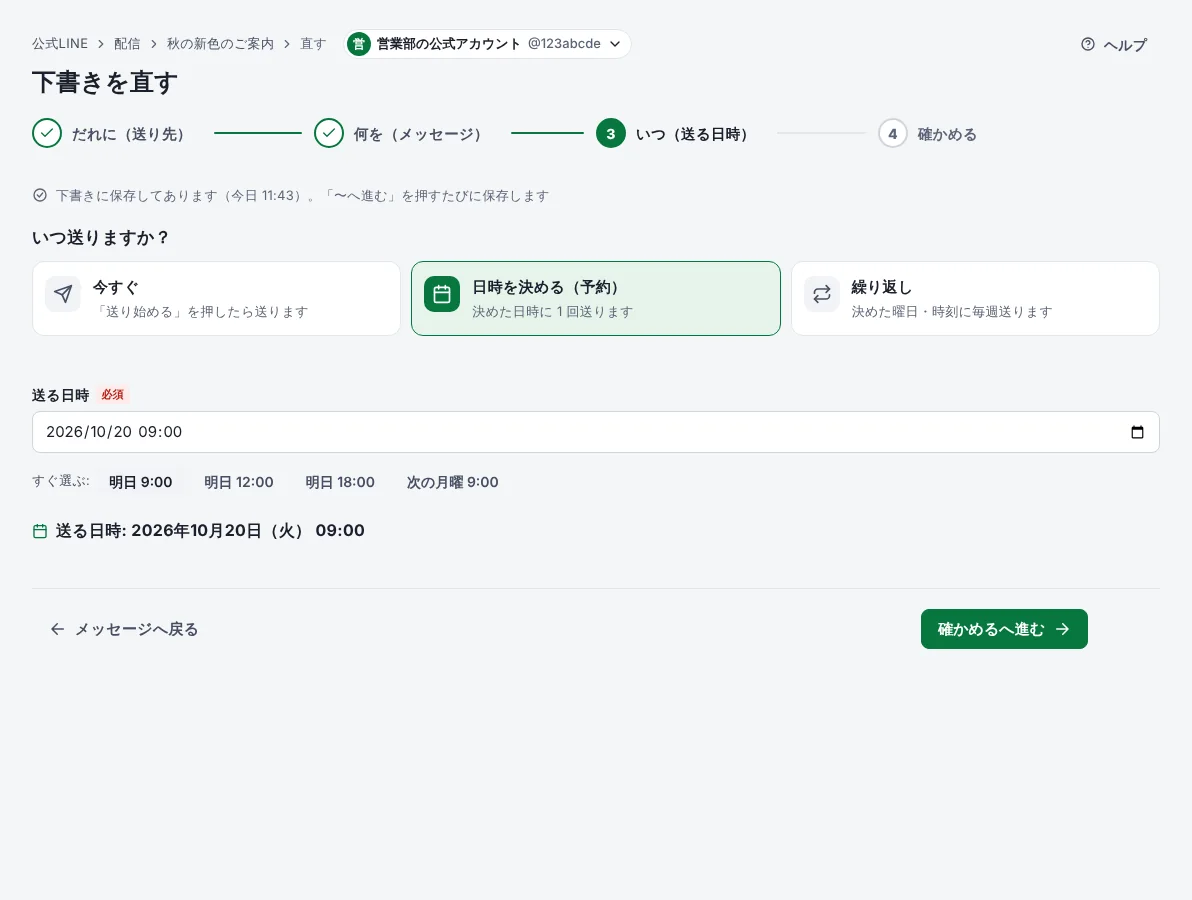Open 公式LINE breadcrumb
The image size is (1192, 900).
click(x=60, y=44)
